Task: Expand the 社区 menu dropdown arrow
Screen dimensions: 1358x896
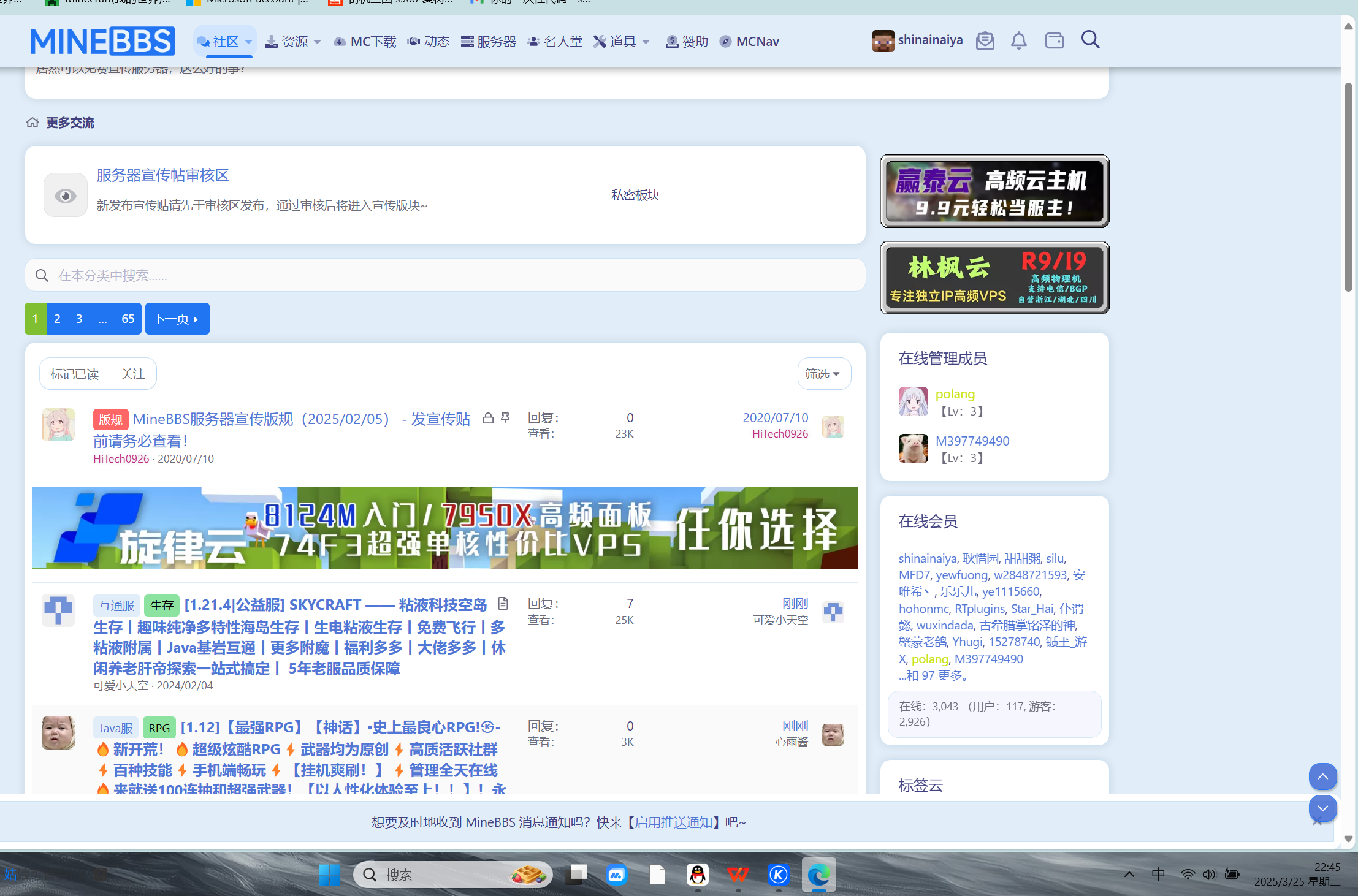Action: coord(248,42)
